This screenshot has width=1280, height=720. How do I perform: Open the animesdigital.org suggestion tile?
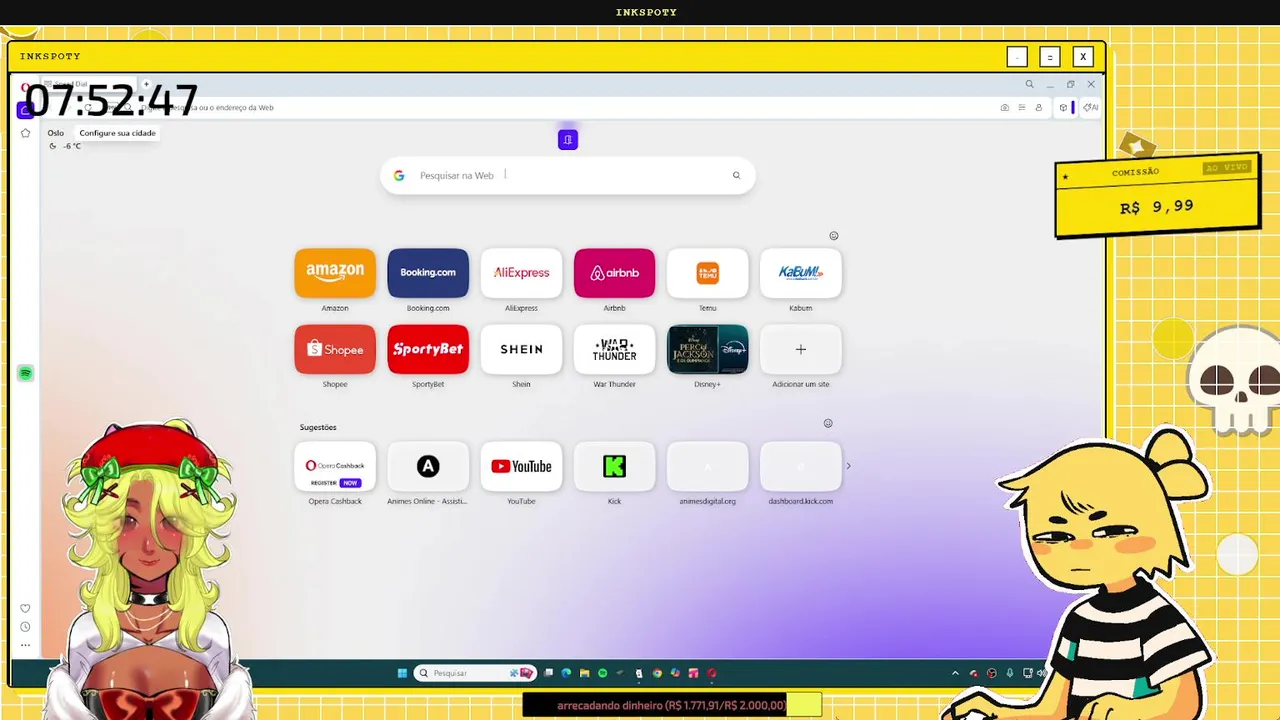pos(707,466)
